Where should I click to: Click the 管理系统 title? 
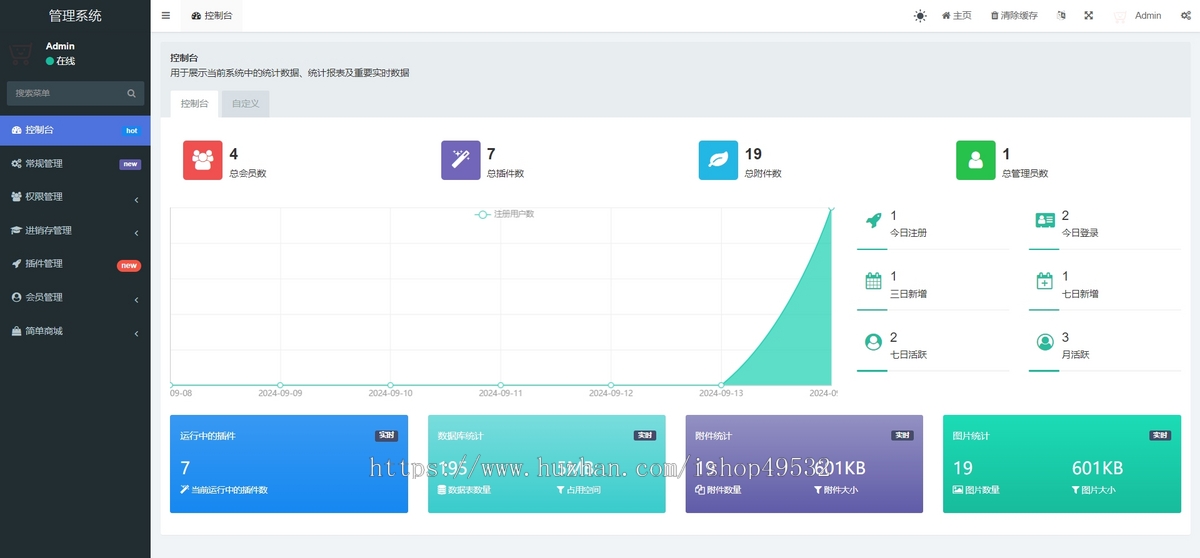75,16
